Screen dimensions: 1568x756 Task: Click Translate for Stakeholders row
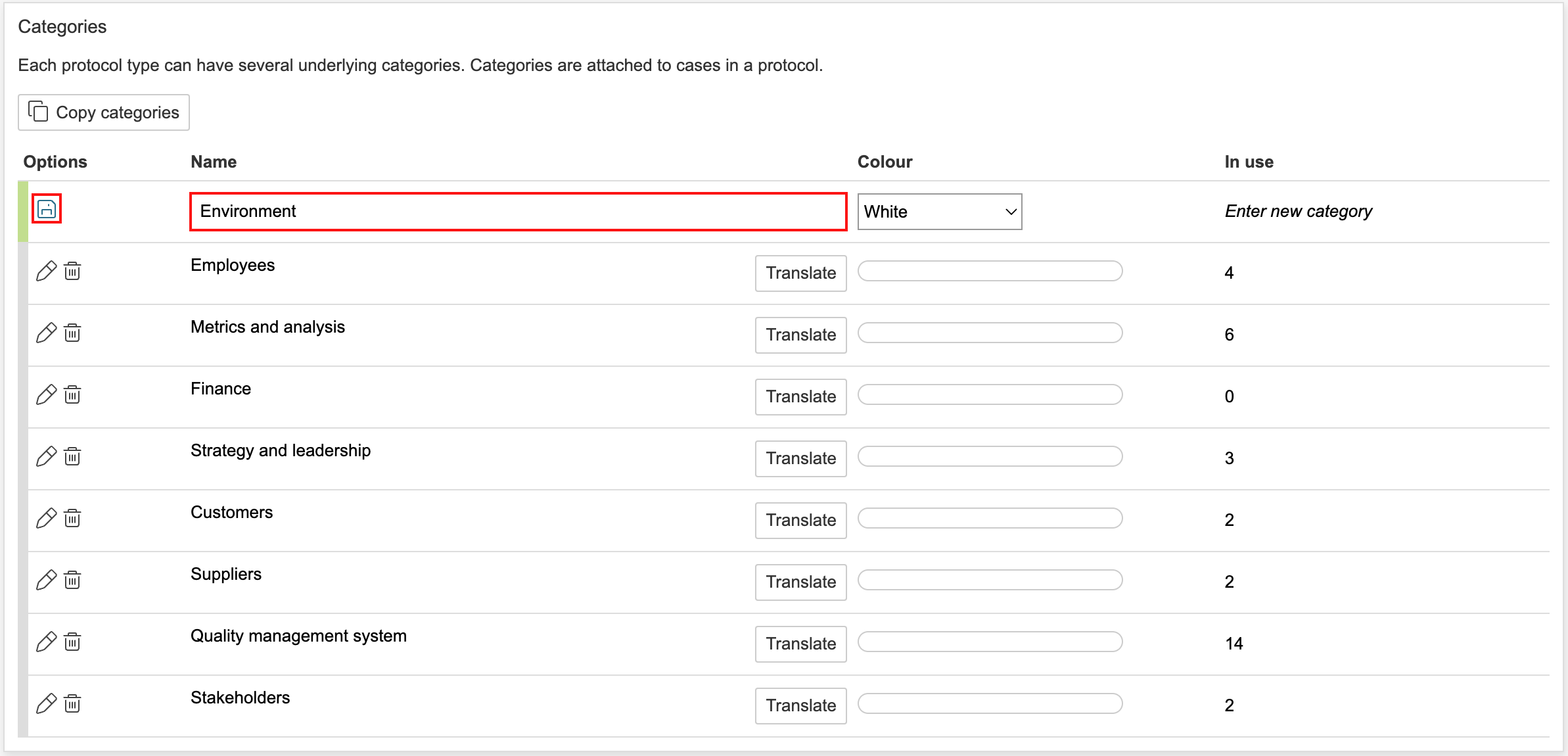click(x=800, y=705)
